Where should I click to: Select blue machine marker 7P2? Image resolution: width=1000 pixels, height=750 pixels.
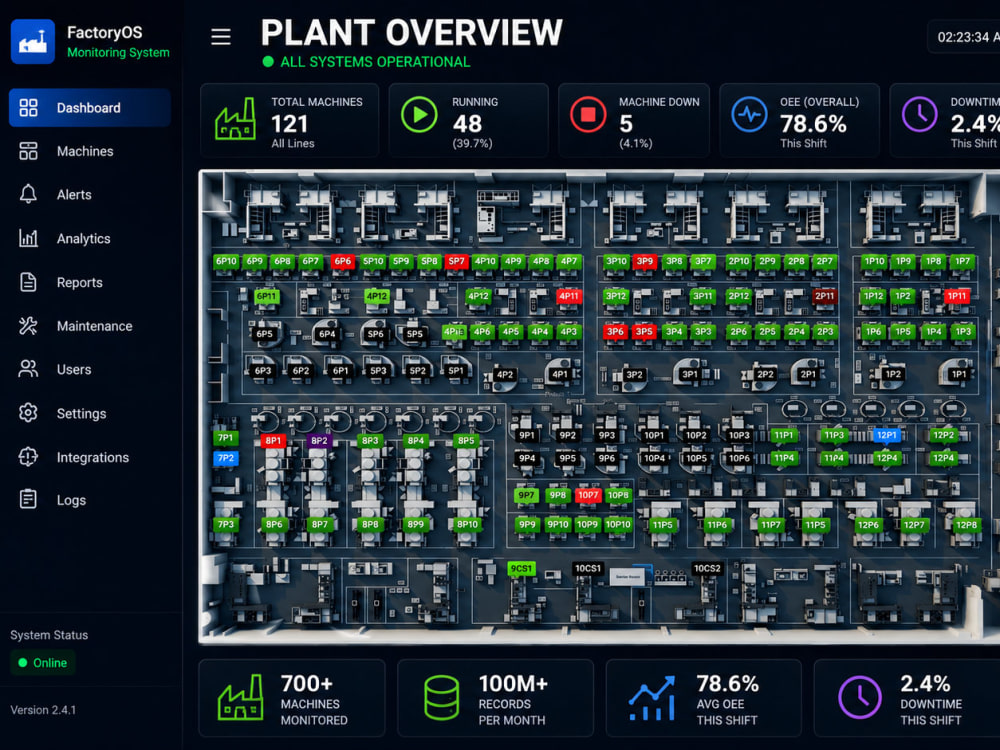226,458
